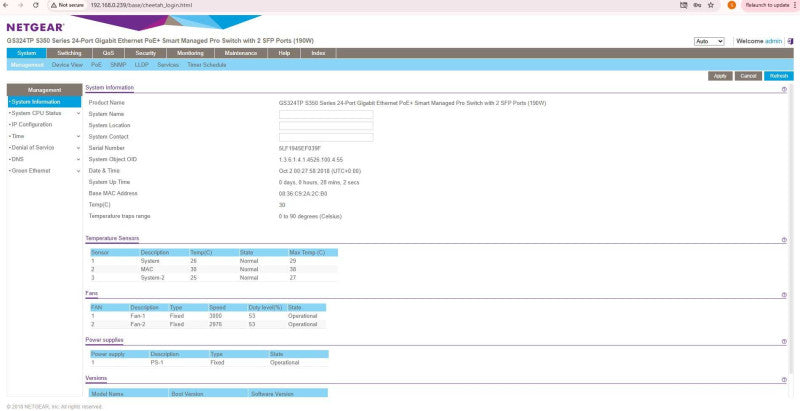Image resolution: width=800 pixels, height=411 pixels.
Task: Click the browser reload icon
Action: pyautogui.click(x=36, y=5)
